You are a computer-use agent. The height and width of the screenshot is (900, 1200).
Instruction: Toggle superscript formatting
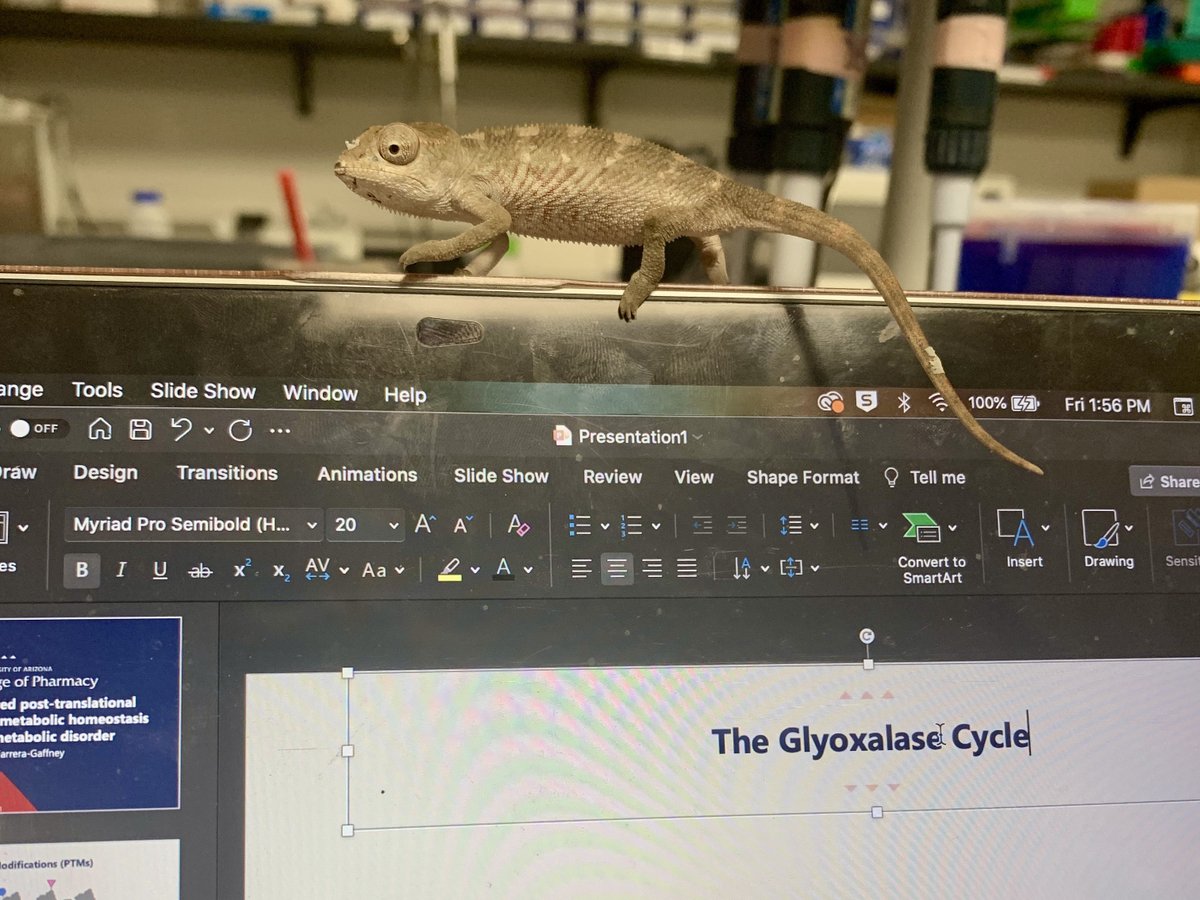click(x=242, y=569)
